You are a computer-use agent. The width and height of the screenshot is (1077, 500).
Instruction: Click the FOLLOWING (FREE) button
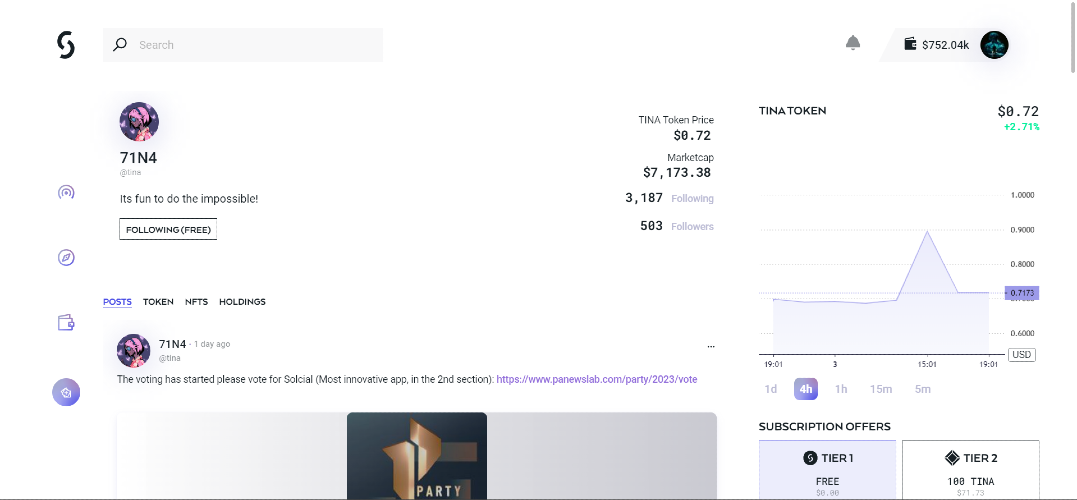pos(168,229)
